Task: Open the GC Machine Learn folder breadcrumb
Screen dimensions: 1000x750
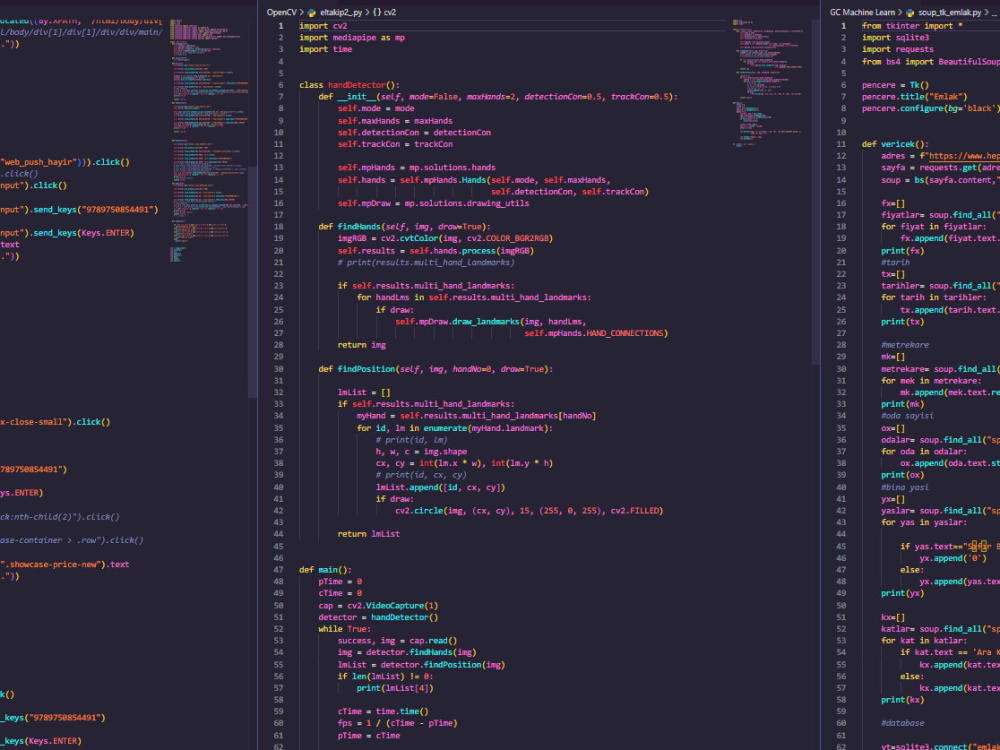Action: pos(862,12)
